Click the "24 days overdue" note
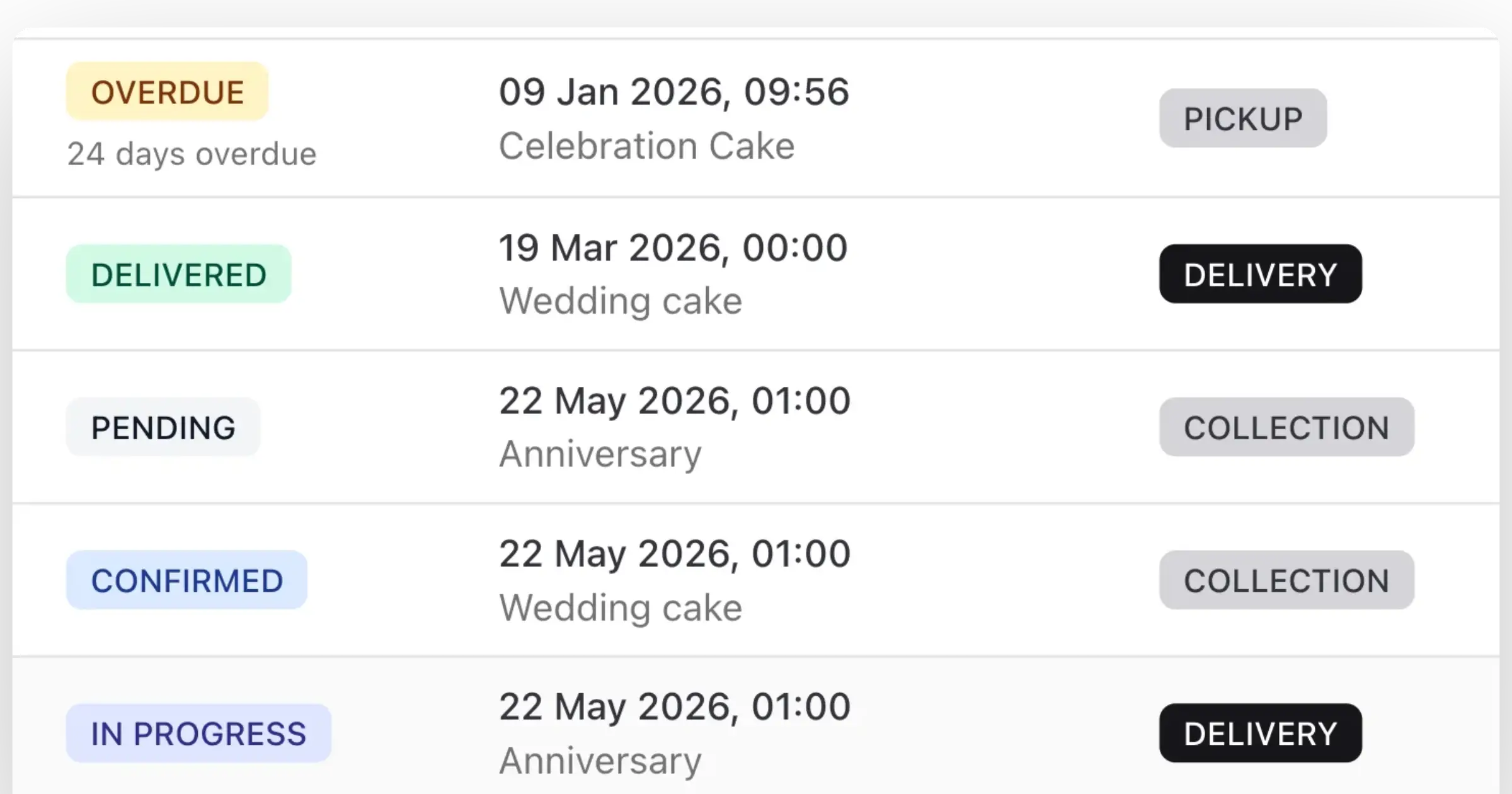This screenshot has height=794, width=1512. tap(192, 154)
